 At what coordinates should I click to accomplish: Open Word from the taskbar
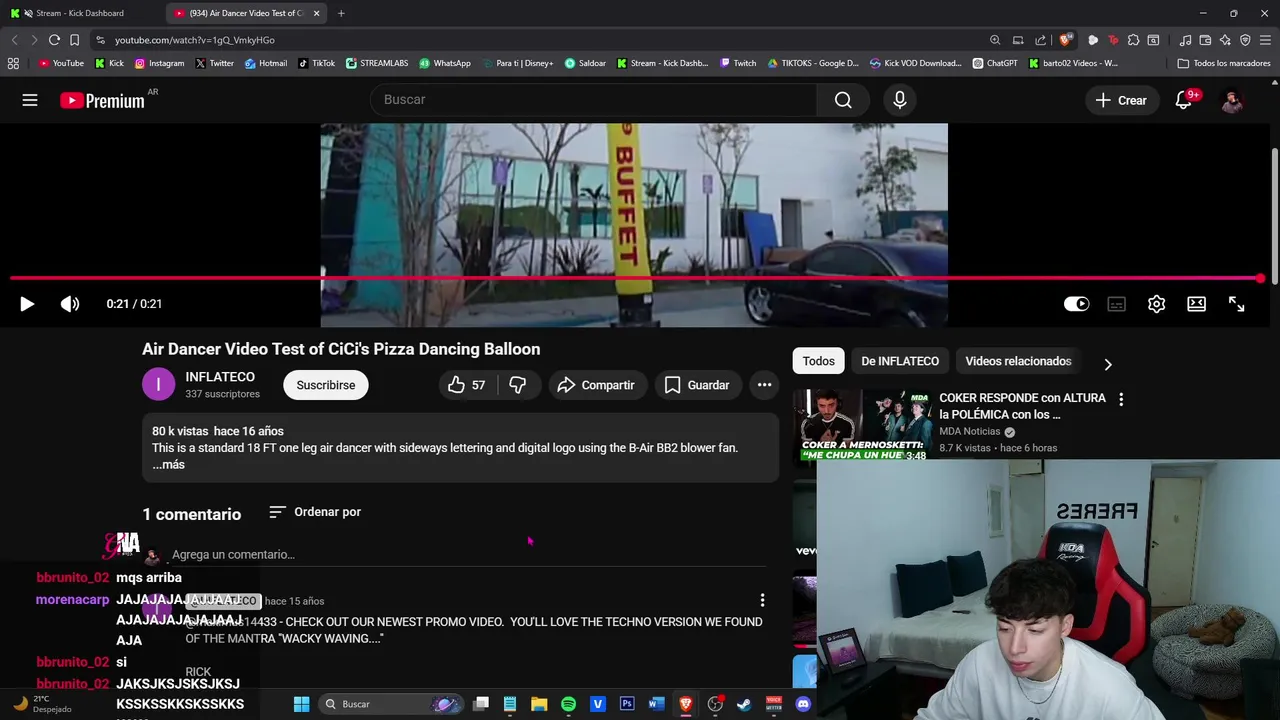[x=656, y=704]
